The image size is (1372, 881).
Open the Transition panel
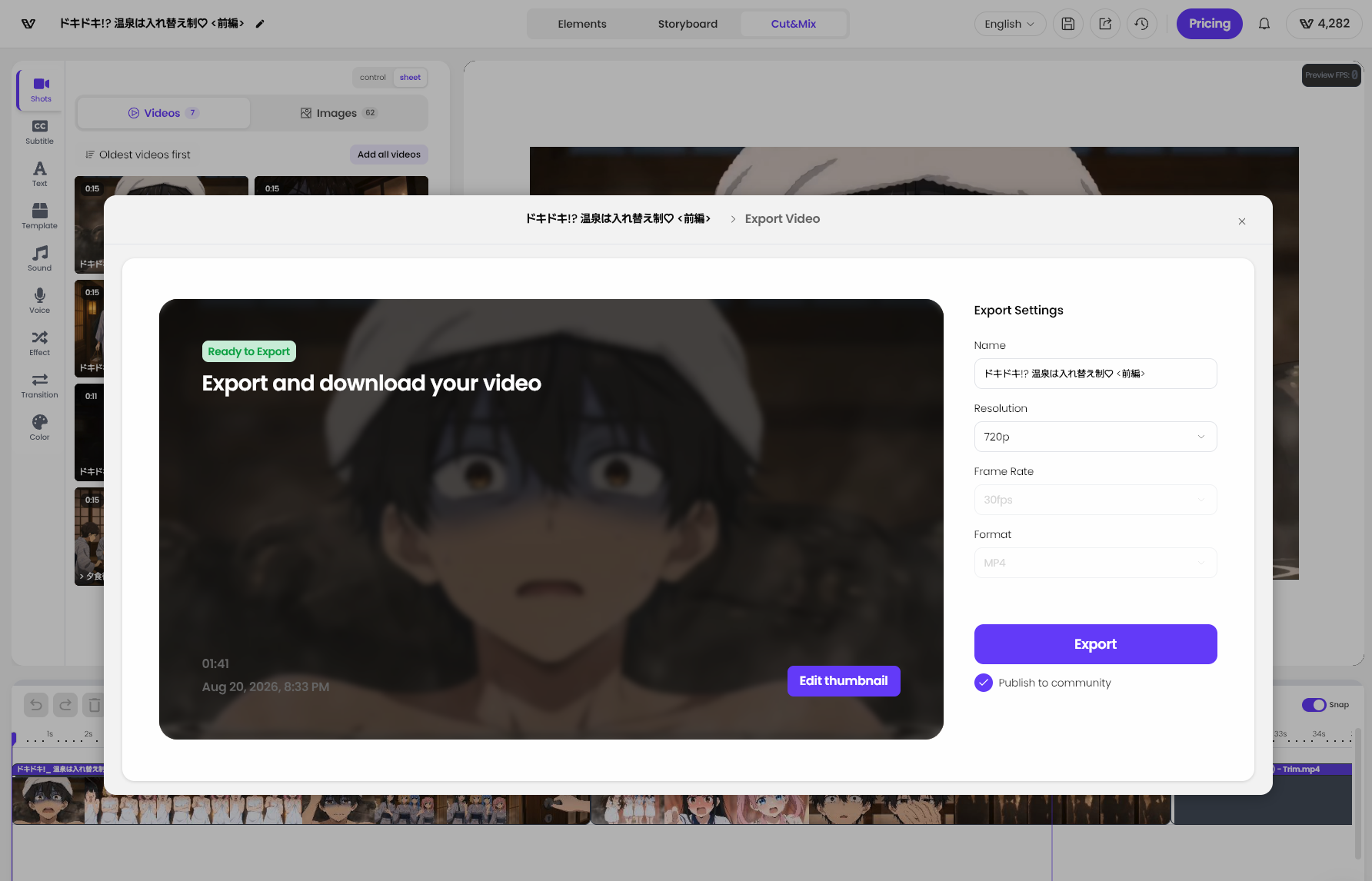(40, 385)
